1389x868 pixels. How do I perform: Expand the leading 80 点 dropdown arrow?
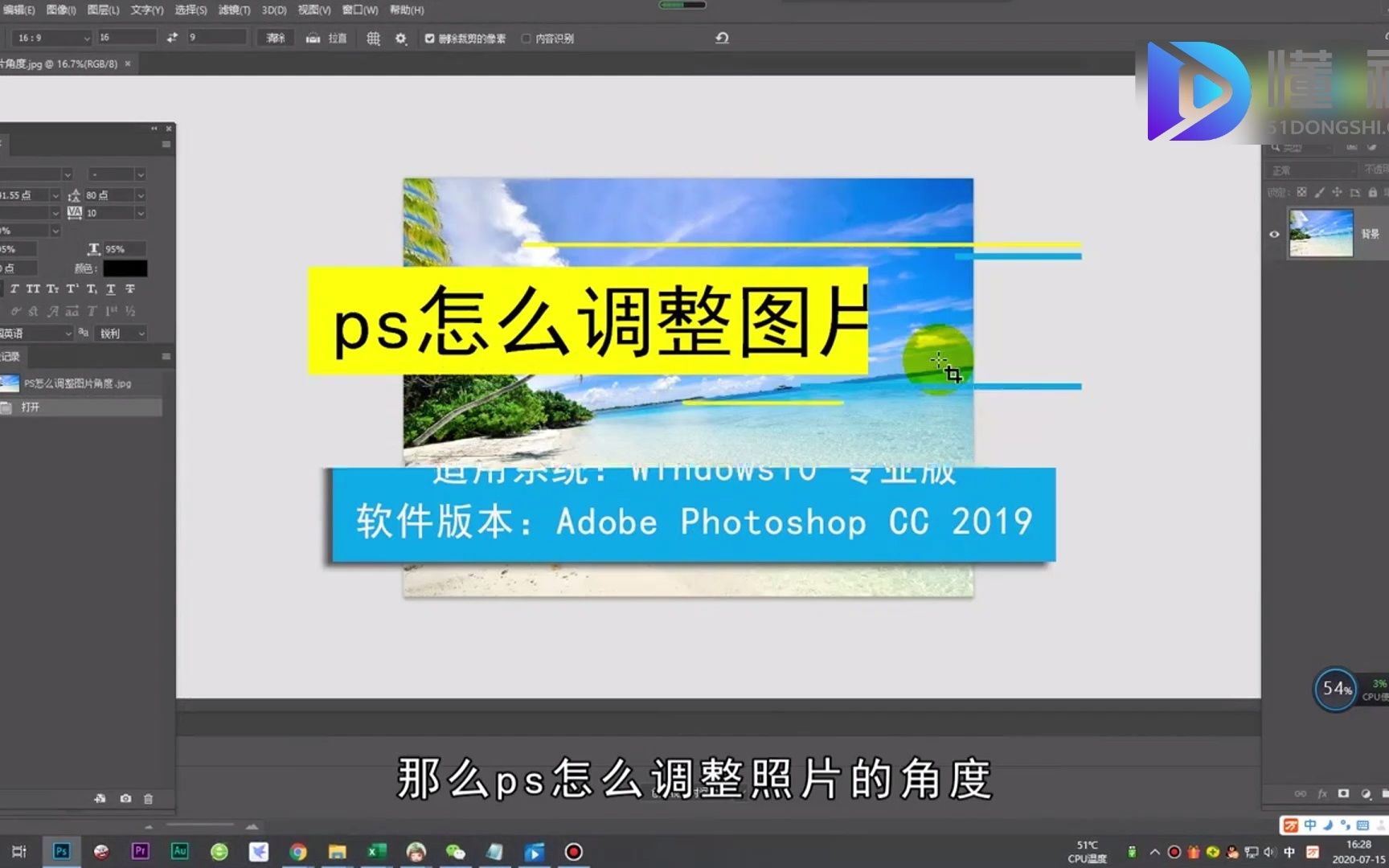coord(141,195)
